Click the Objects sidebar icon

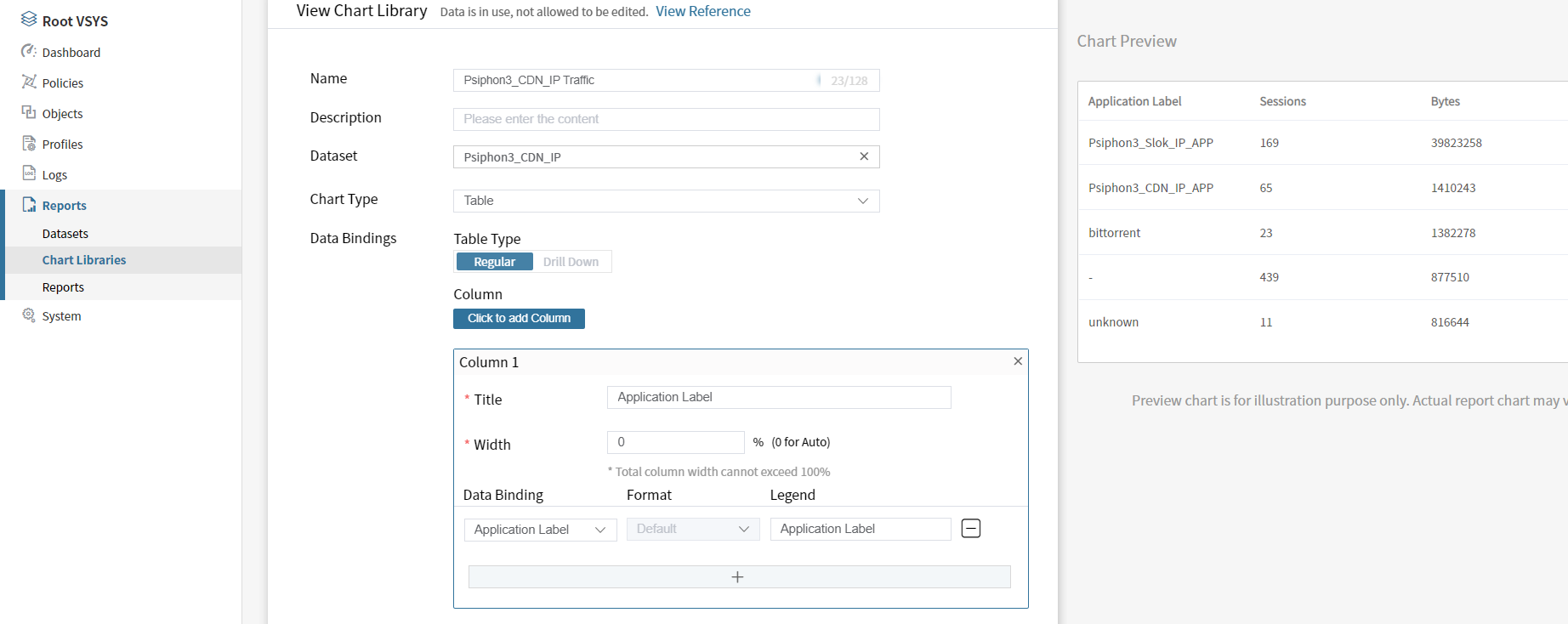tap(29, 112)
